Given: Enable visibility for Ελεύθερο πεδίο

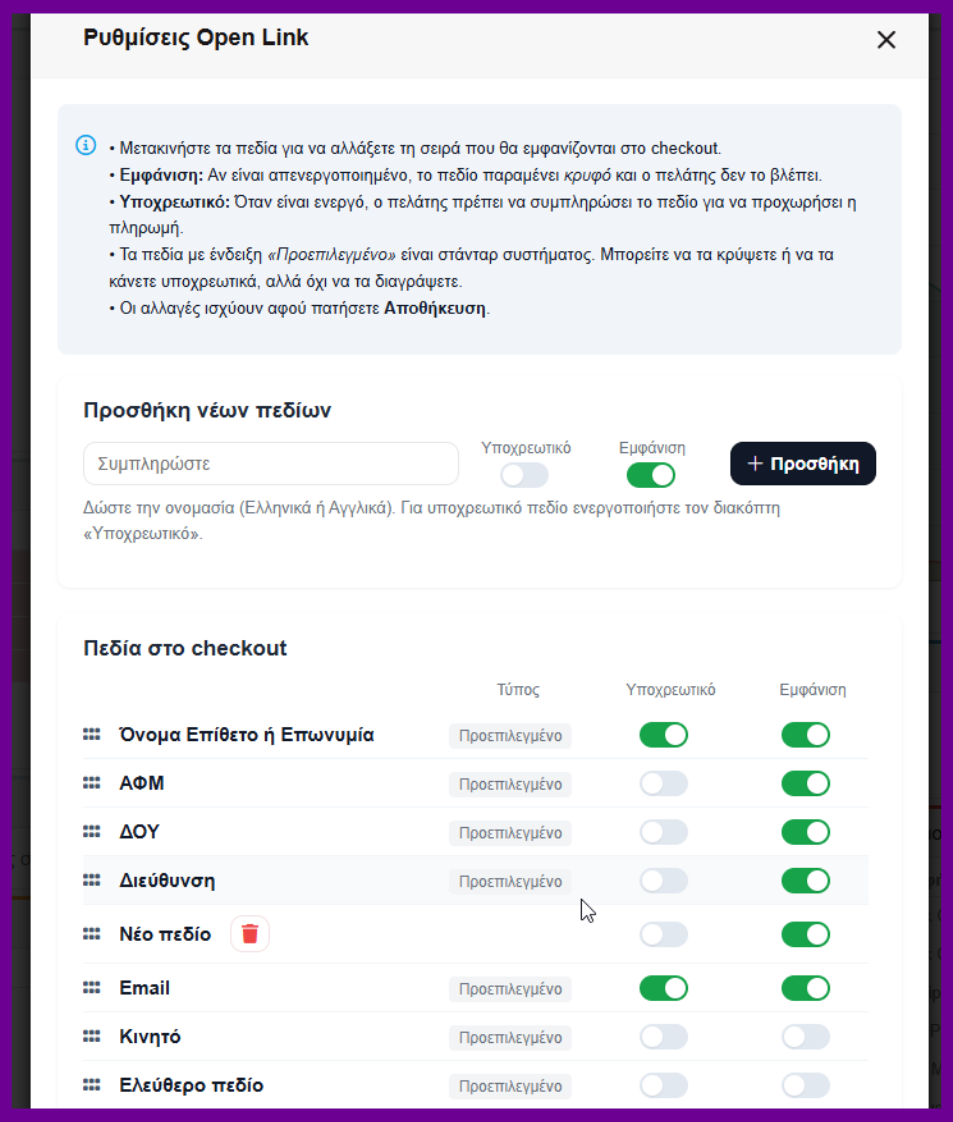Looking at the screenshot, I should [806, 1085].
